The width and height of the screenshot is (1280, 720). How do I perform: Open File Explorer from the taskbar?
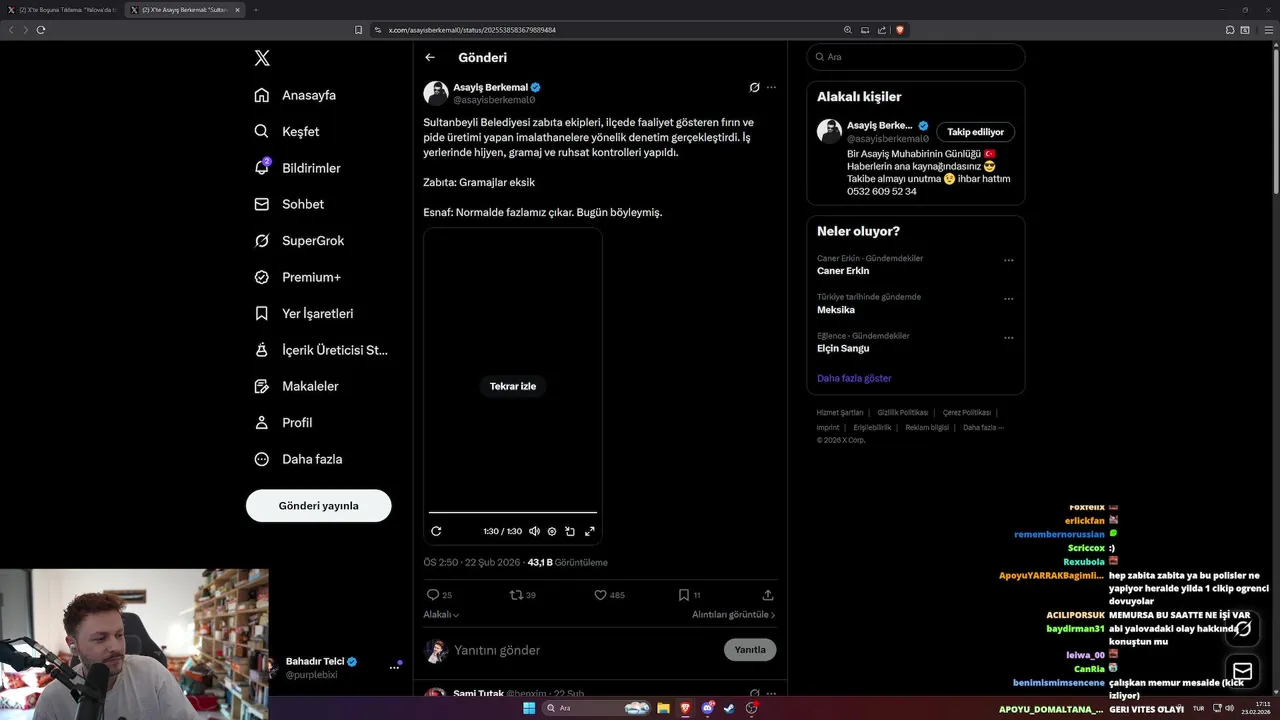(662, 708)
